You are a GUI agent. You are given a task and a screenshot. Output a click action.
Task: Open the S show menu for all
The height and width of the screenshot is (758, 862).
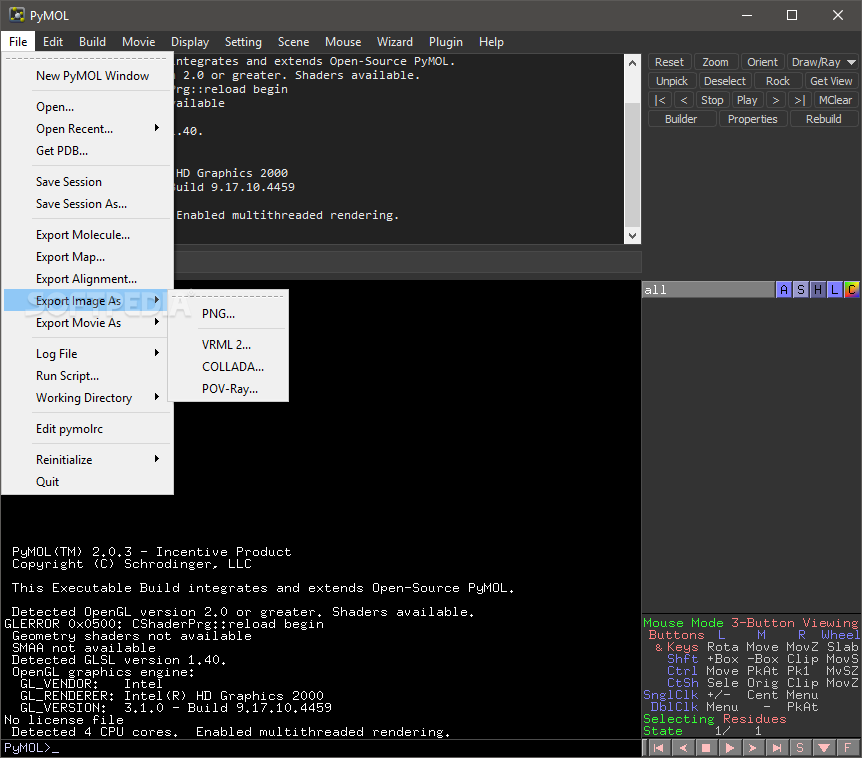click(x=801, y=290)
